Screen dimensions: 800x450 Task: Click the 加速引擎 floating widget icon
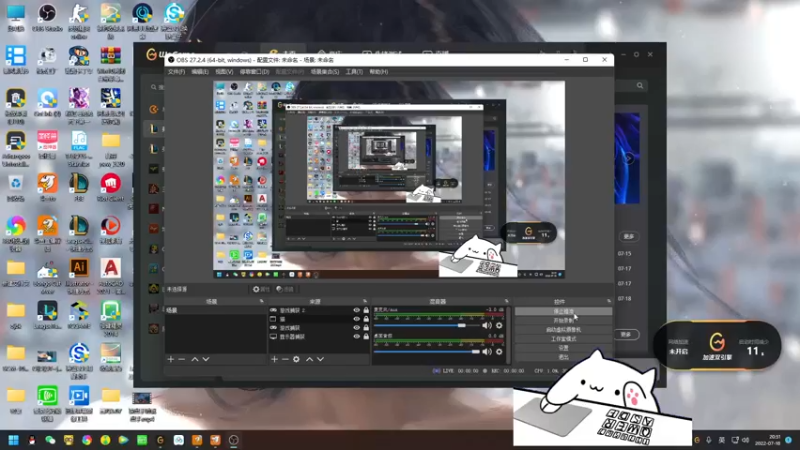coord(717,342)
